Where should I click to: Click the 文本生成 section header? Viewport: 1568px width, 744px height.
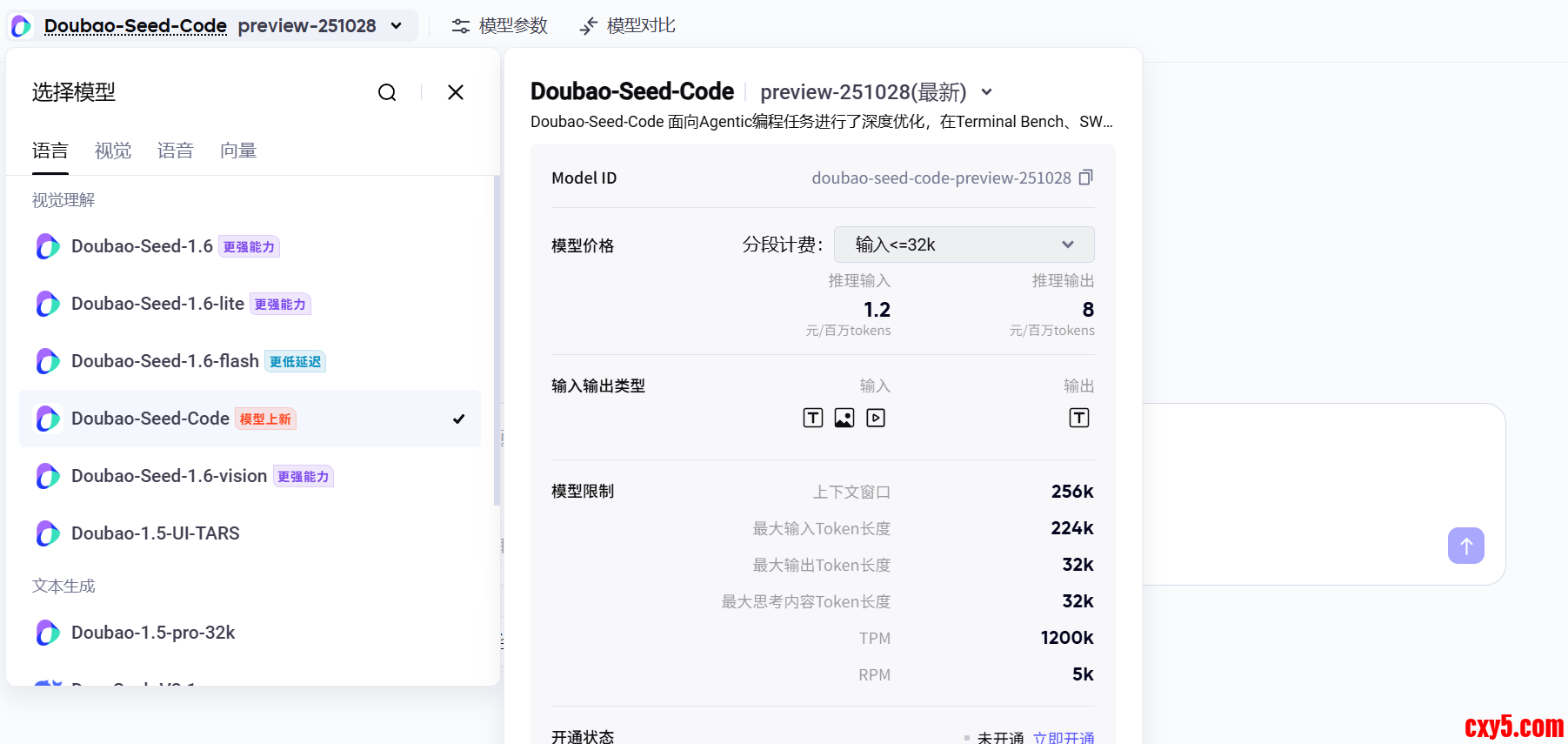point(63,586)
